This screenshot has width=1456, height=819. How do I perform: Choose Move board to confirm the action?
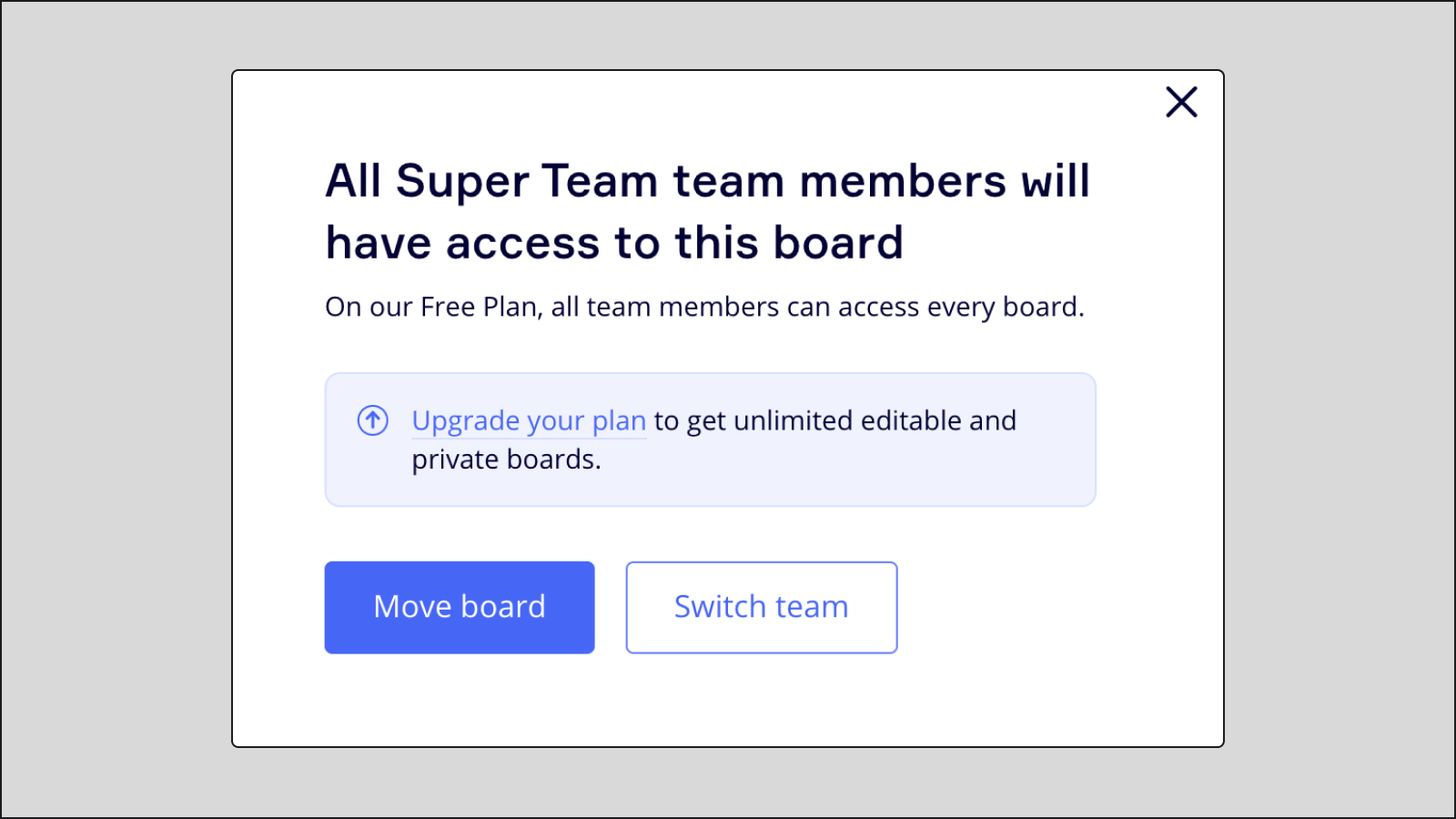point(459,607)
